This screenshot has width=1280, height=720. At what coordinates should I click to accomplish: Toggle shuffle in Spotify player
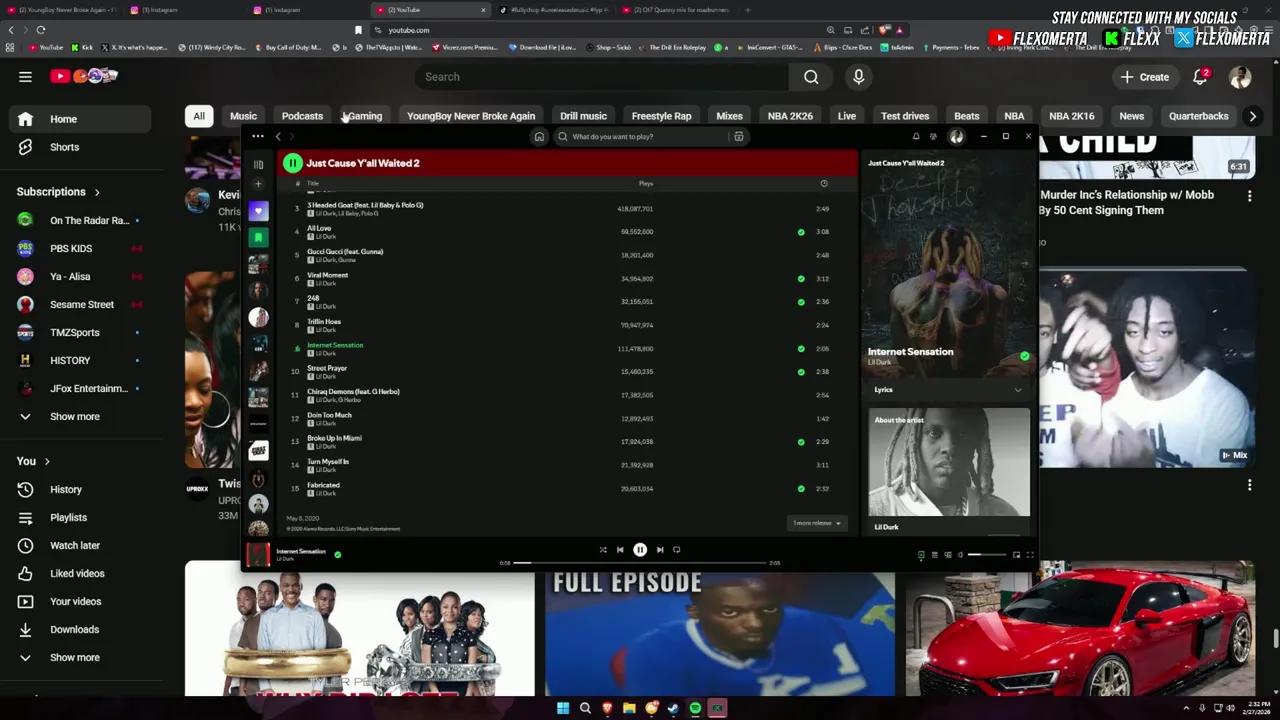602,550
